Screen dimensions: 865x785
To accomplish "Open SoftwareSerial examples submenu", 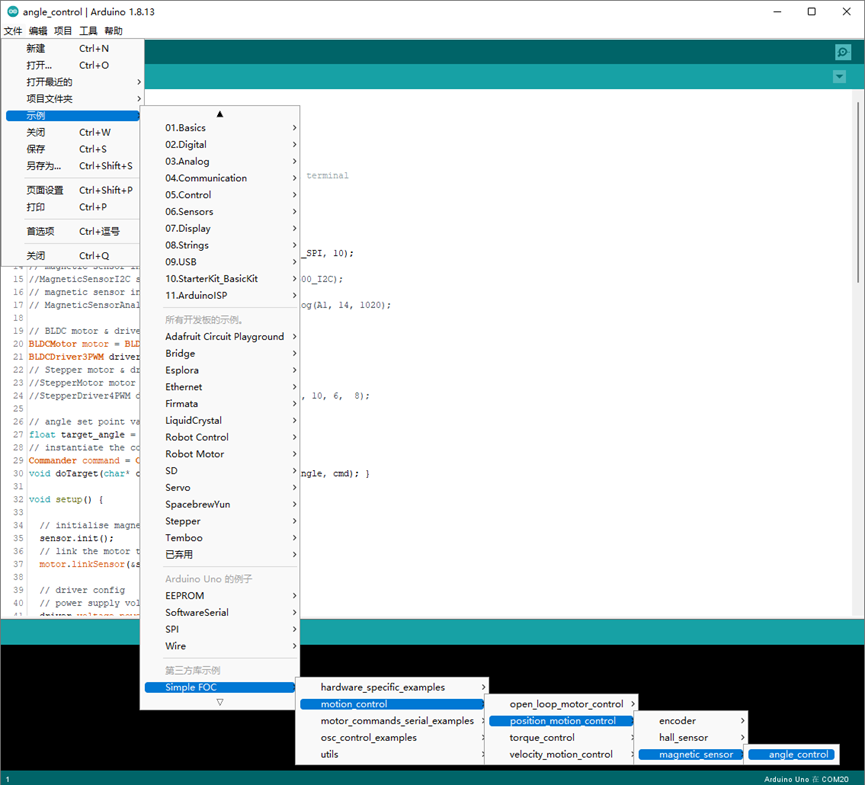I will (220, 612).
